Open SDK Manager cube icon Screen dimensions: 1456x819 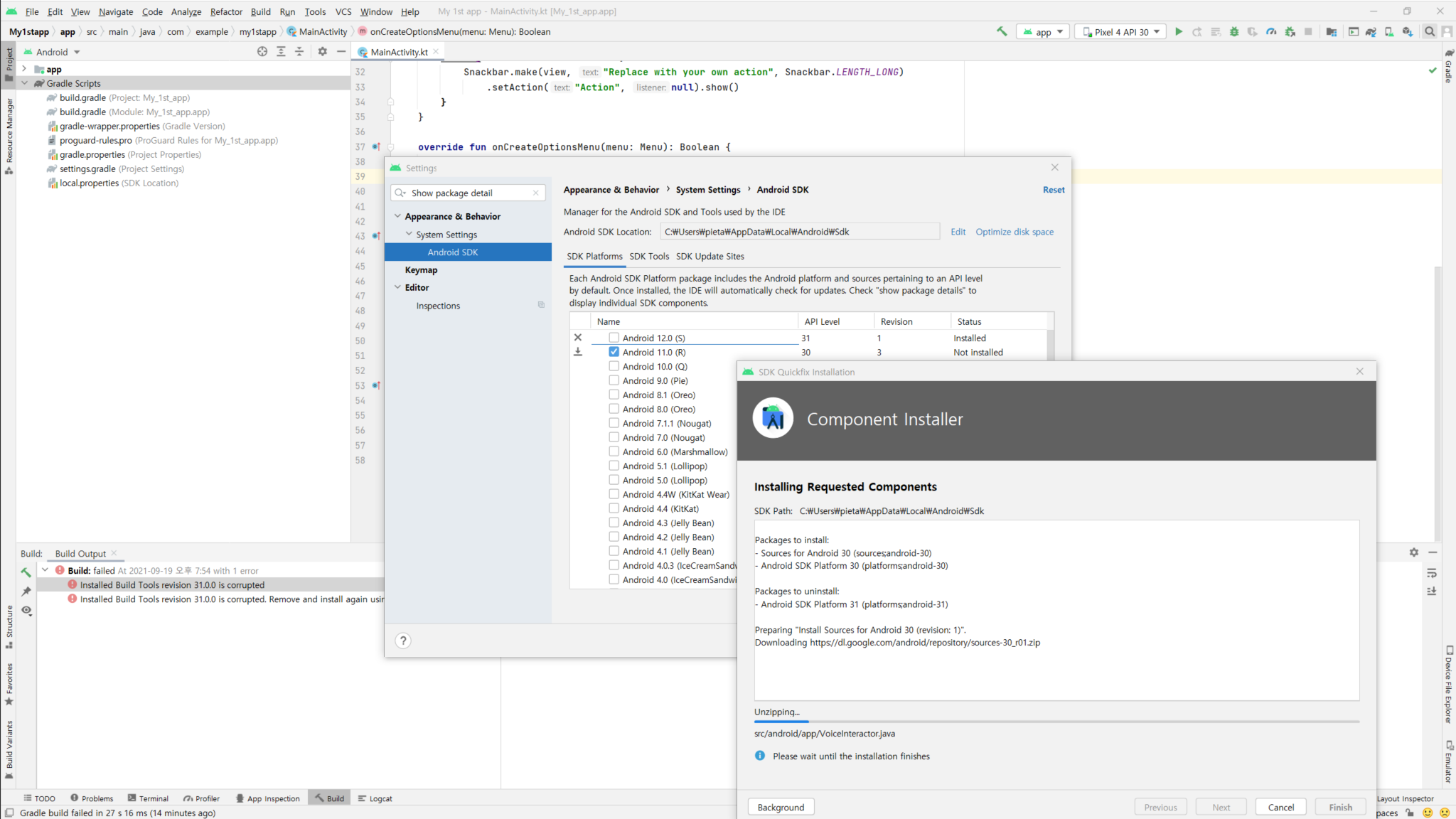1407,31
